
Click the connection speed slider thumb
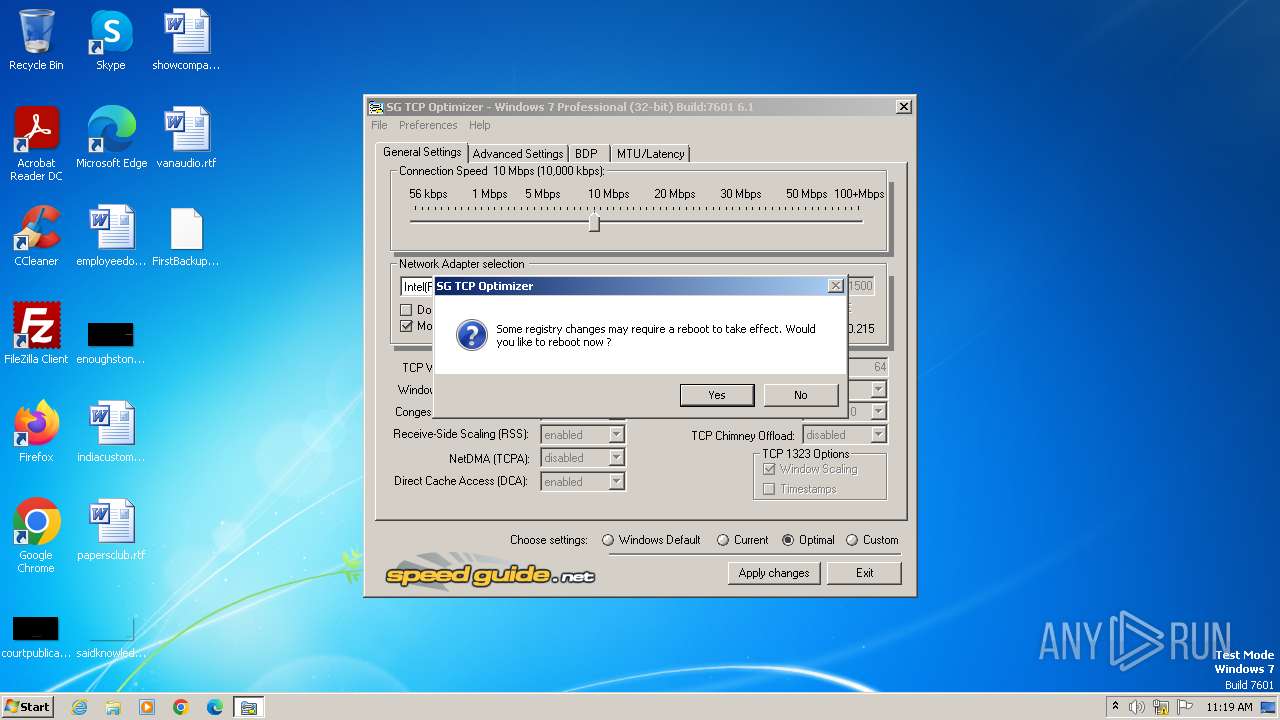(x=594, y=222)
